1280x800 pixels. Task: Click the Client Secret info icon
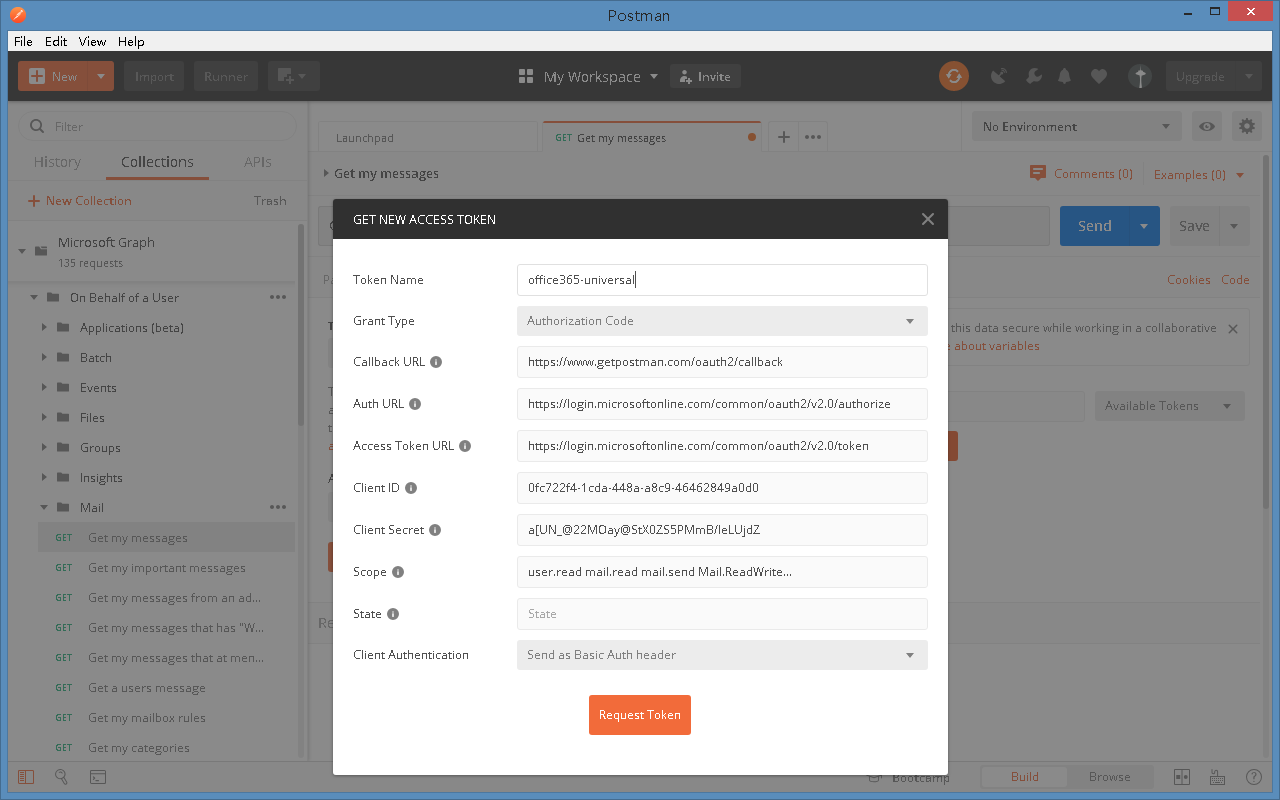pyautogui.click(x=435, y=530)
